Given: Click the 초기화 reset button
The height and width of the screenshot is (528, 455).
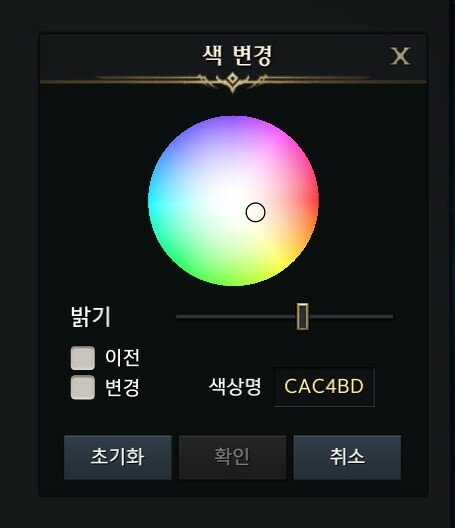Looking at the screenshot, I should [x=118, y=457].
